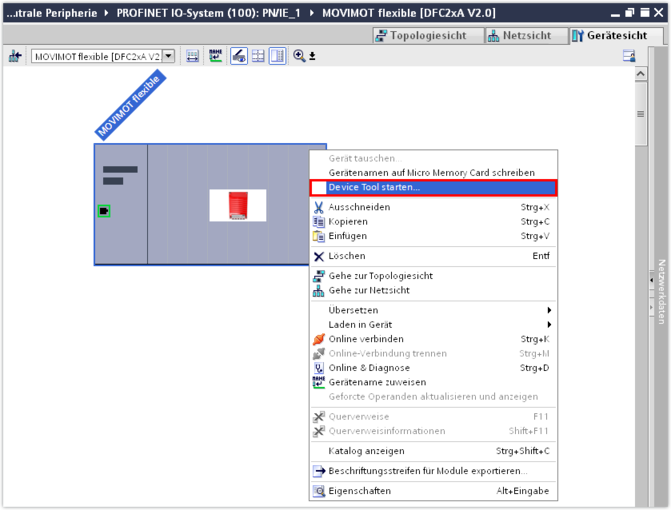Click the green port on MOVIMOT device
The width and height of the screenshot is (671, 510).
(104, 211)
